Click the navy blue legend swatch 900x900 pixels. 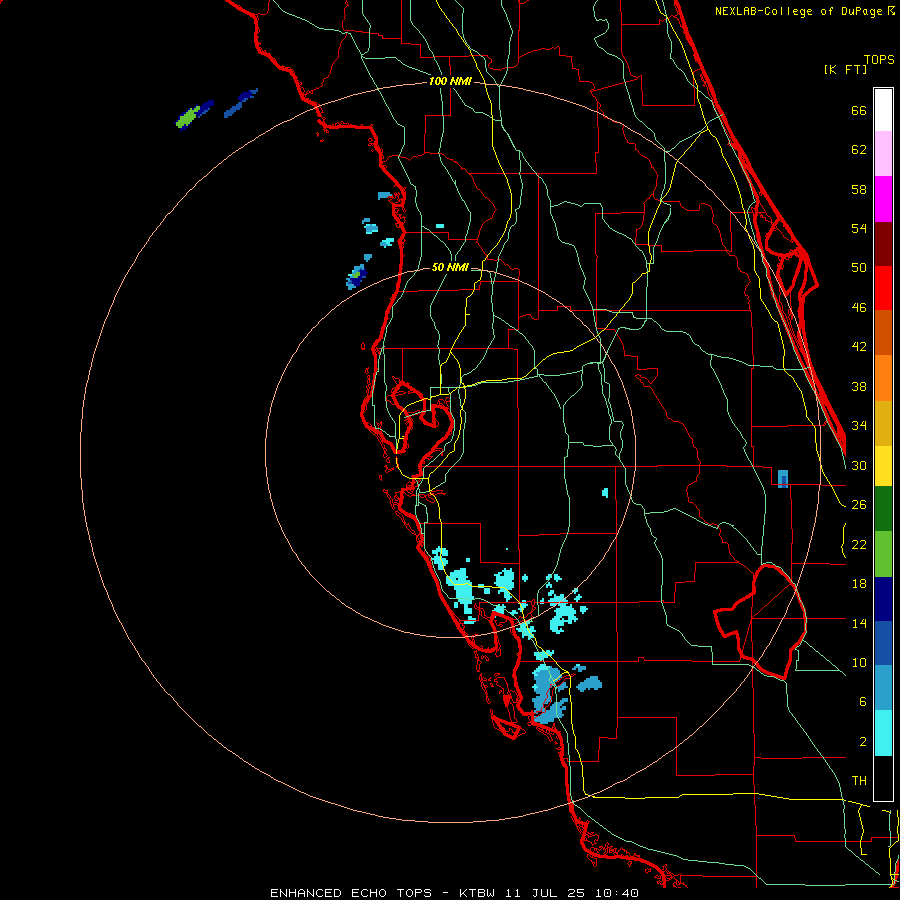(x=883, y=599)
